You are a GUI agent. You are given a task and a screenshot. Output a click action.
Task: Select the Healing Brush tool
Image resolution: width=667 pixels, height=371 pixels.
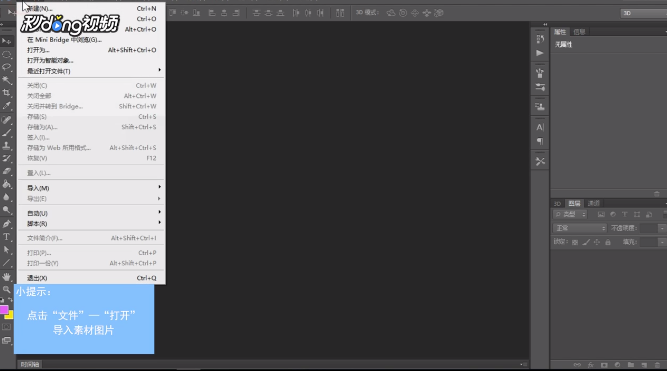(6, 120)
